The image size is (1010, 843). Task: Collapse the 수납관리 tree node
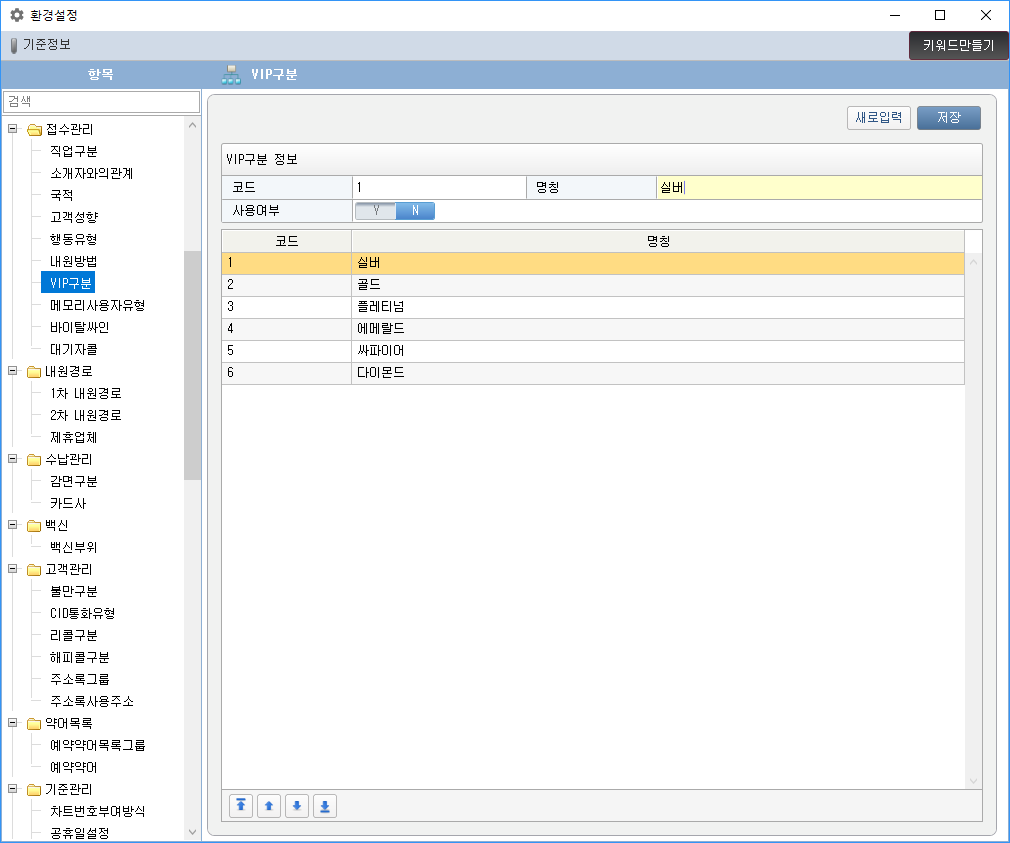click(x=13, y=459)
